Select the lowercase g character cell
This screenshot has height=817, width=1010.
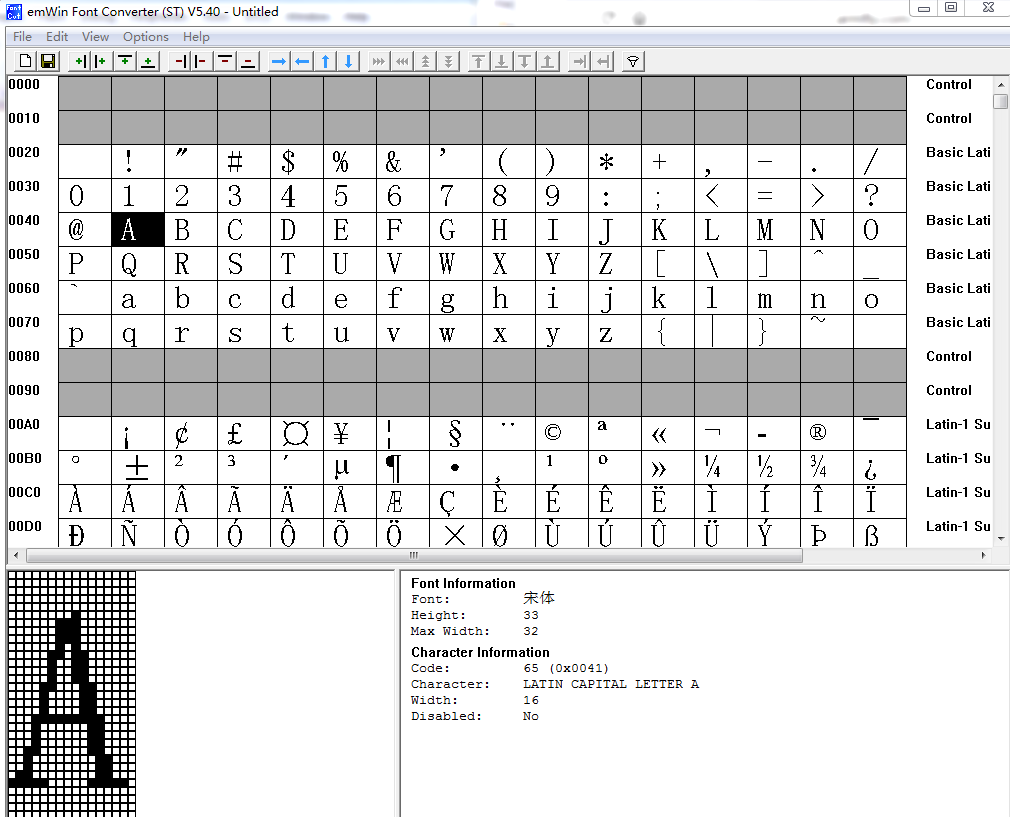(x=447, y=298)
